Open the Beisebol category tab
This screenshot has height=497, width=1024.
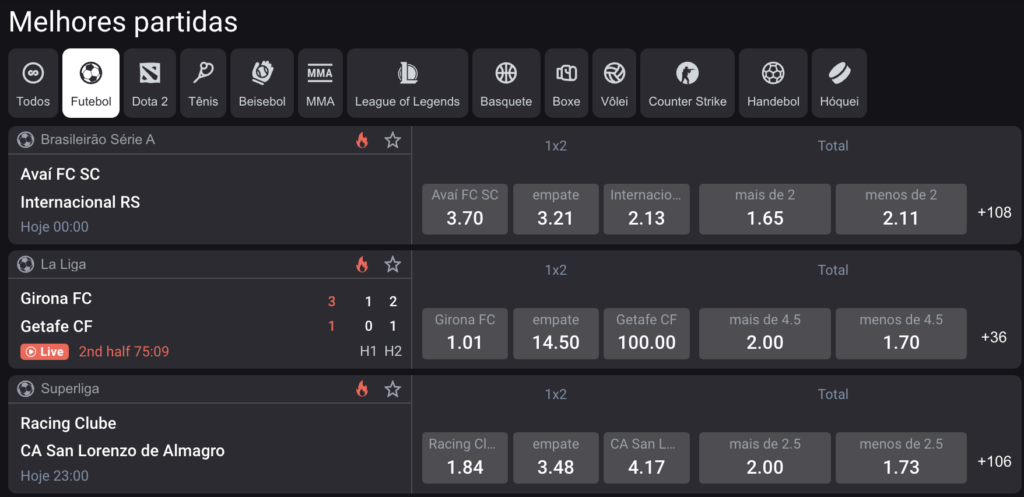click(x=262, y=83)
